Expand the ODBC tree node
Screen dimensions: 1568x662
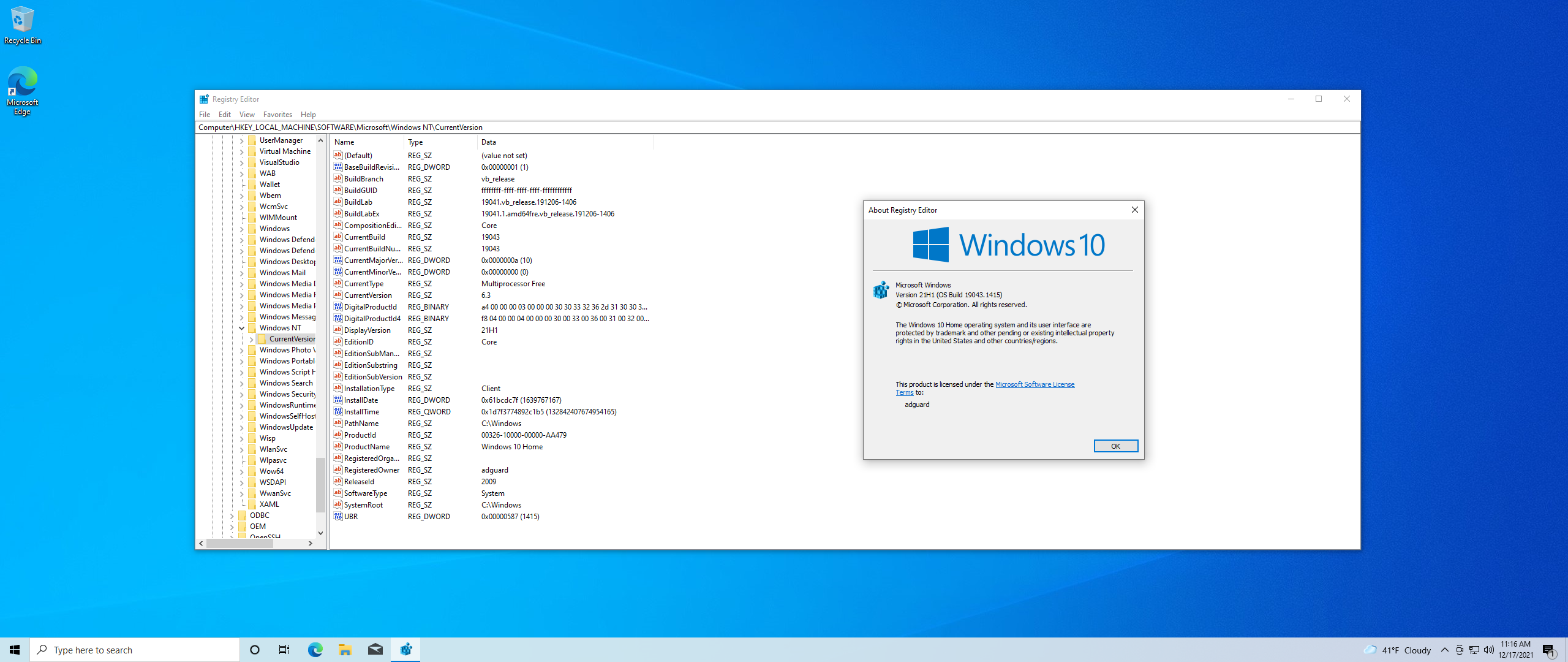click(x=232, y=516)
